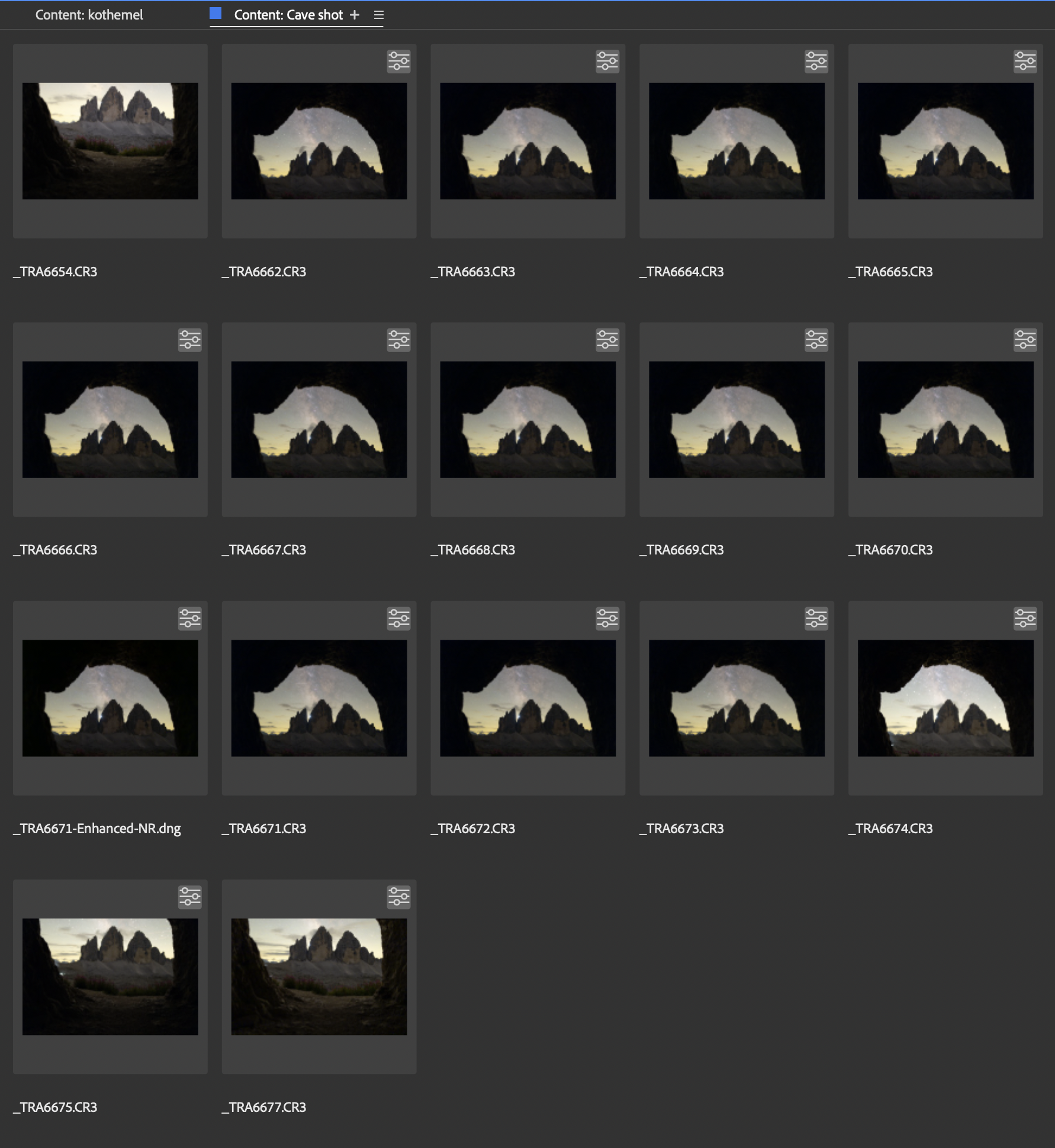
Task: Click the settings badge on _TRA6673.CR3 thumbnail
Action: point(816,619)
